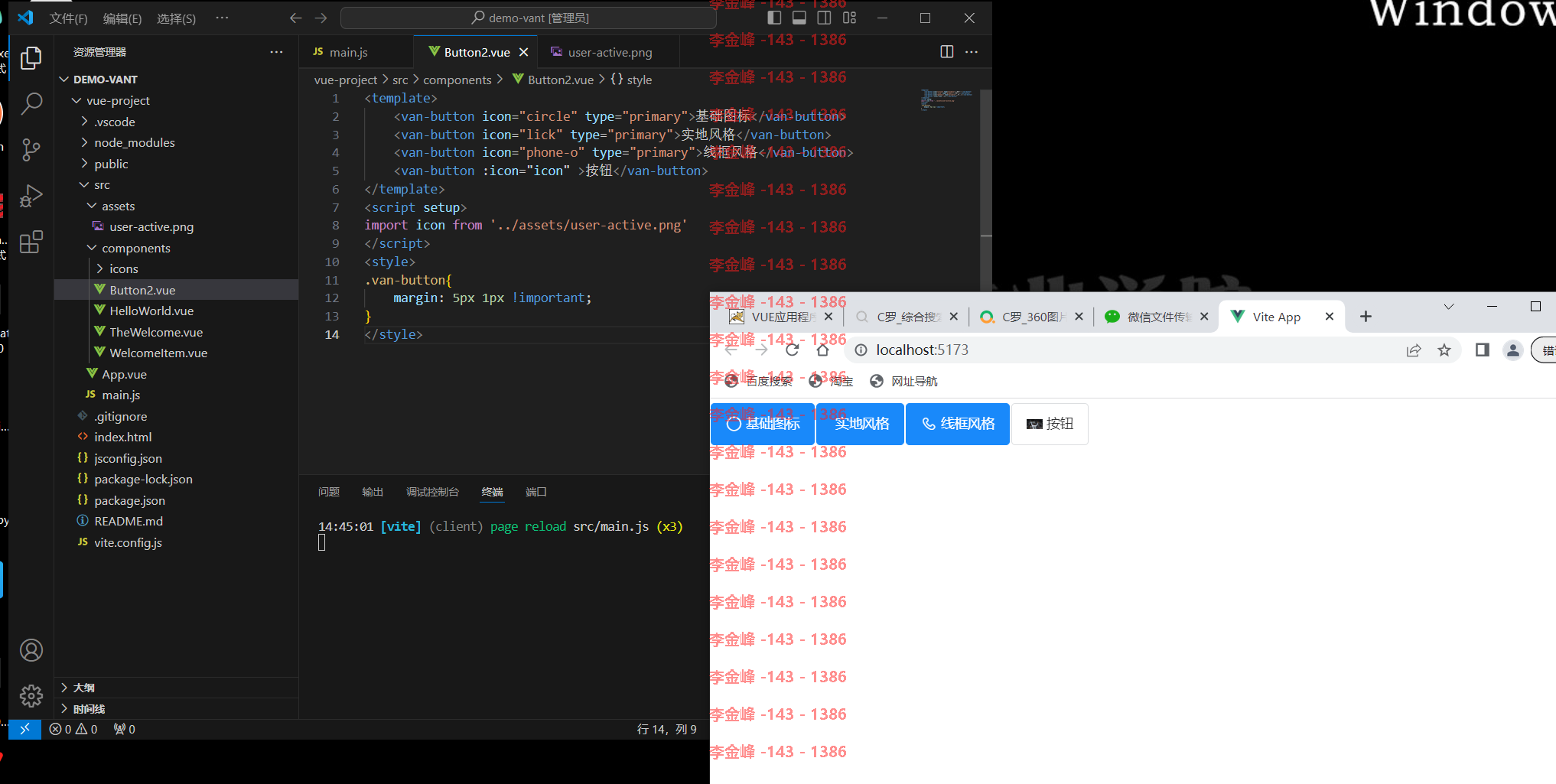1556x784 pixels.
Task: Open the Run and Debug view
Action: [31, 196]
